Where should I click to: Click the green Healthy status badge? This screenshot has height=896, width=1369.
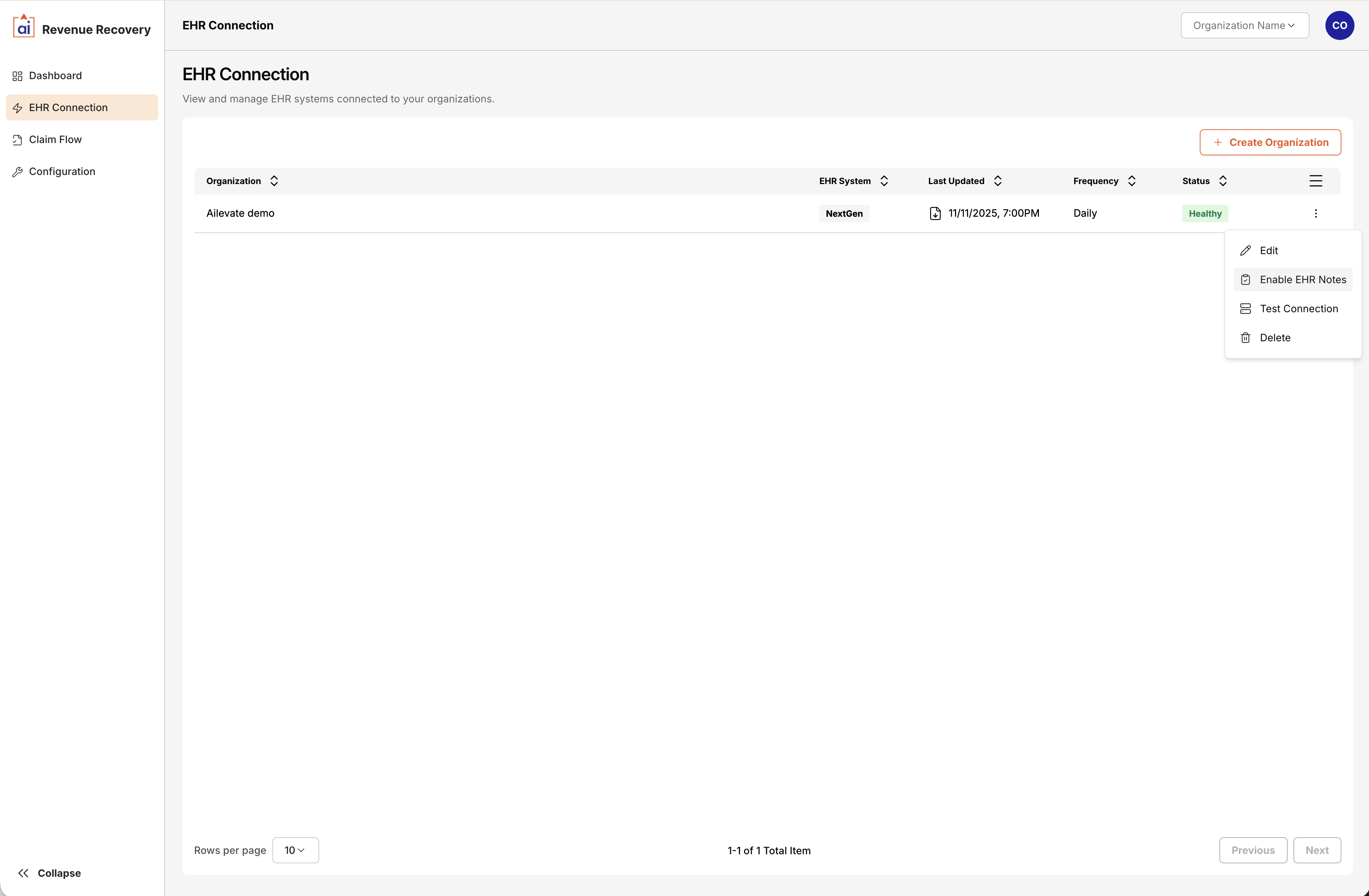[1205, 213]
